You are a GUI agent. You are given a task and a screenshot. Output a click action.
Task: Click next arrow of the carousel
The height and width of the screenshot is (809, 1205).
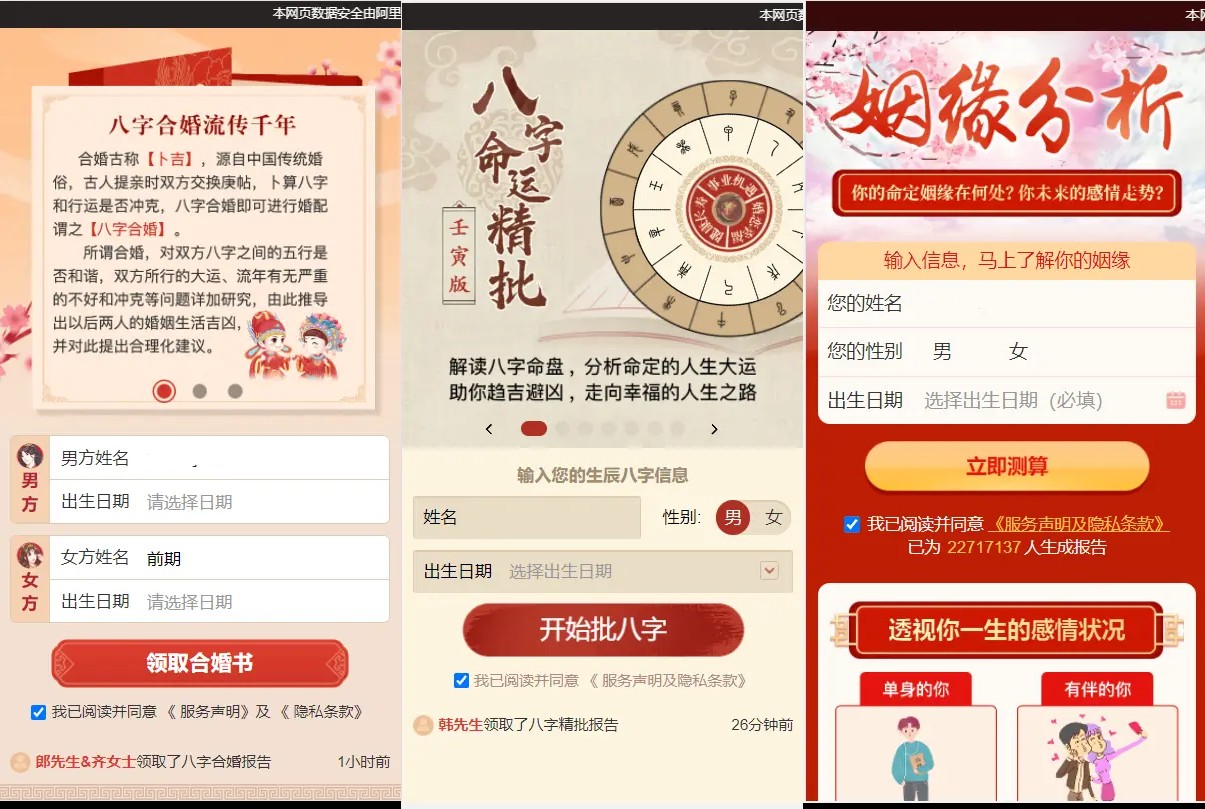(x=714, y=429)
